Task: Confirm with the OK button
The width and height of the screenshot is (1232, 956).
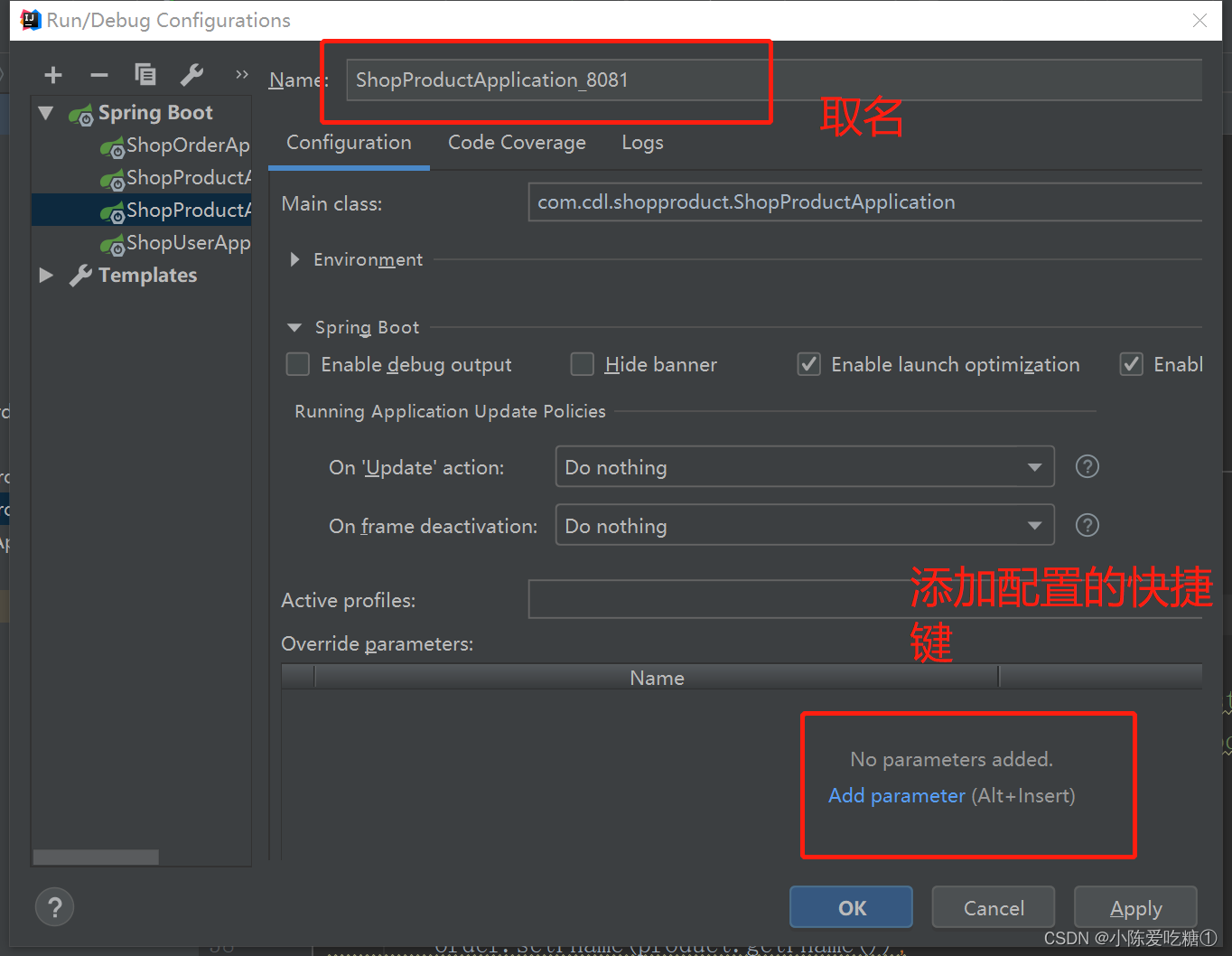Action: coord(851,907)
